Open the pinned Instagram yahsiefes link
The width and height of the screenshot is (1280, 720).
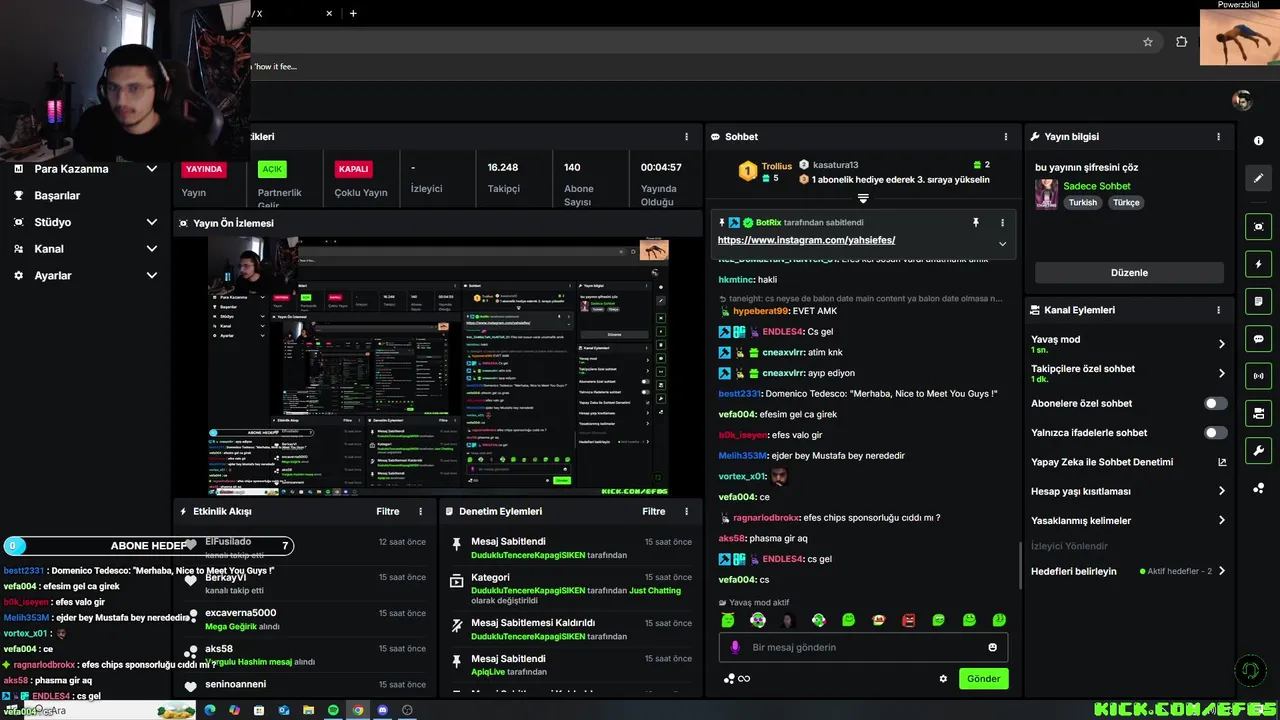coord(806,240)
